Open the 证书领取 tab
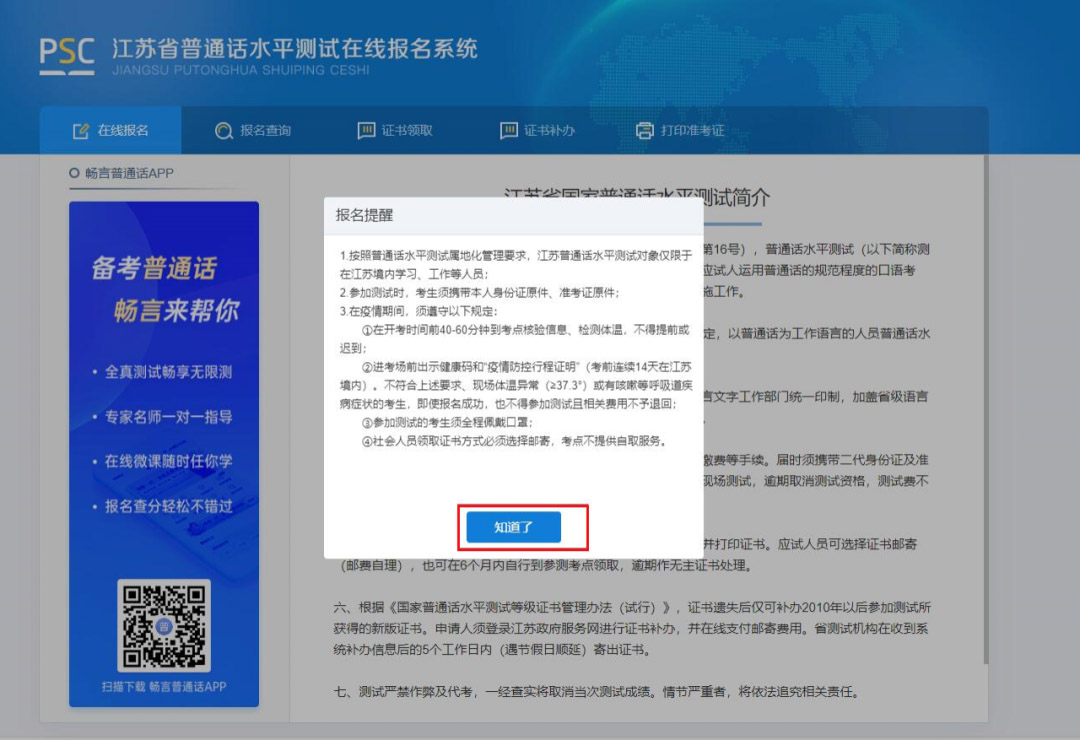The image size is (1080, 740). click(407, 131)
